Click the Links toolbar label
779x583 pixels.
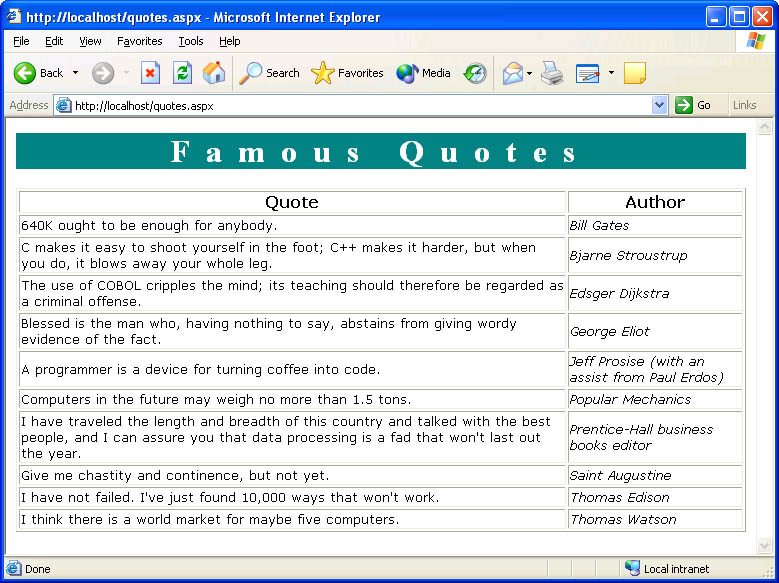(744, 105)
